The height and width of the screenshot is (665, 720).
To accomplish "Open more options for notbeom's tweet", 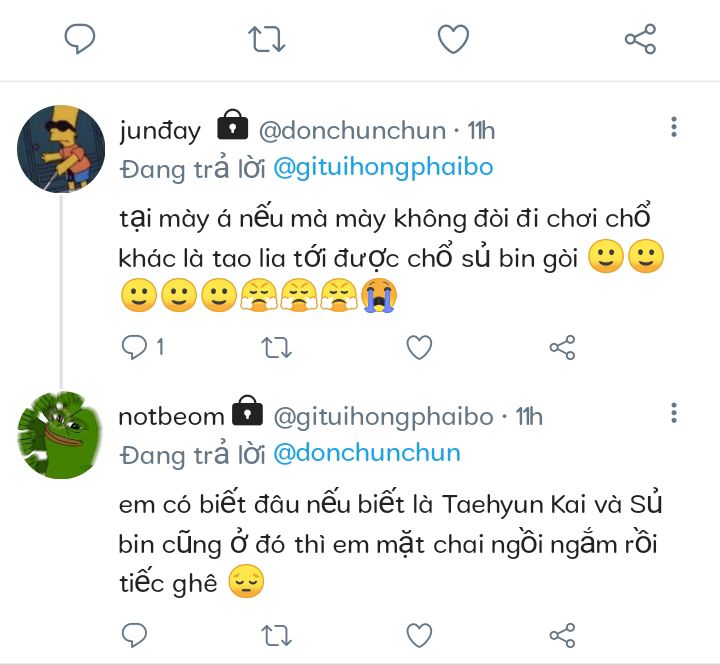I will [x=675, y=412].
